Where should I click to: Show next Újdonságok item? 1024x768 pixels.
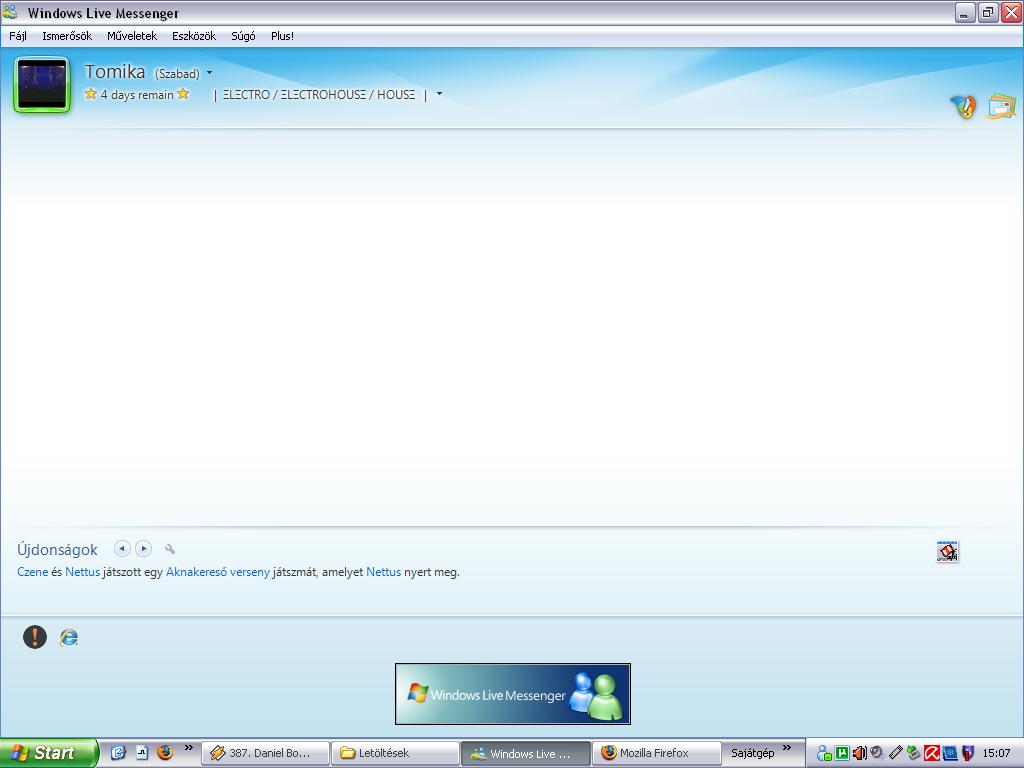(x=144, y=549)
